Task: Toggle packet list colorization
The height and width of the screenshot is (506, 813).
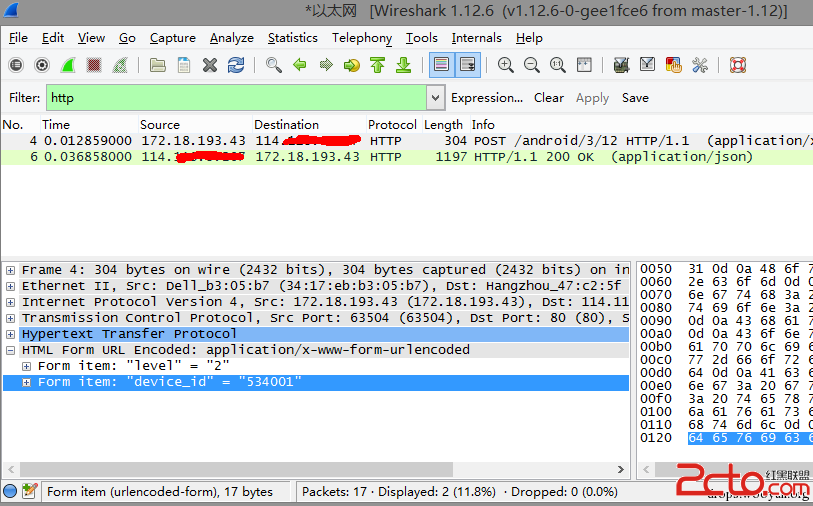Action: tap(442, 65)
